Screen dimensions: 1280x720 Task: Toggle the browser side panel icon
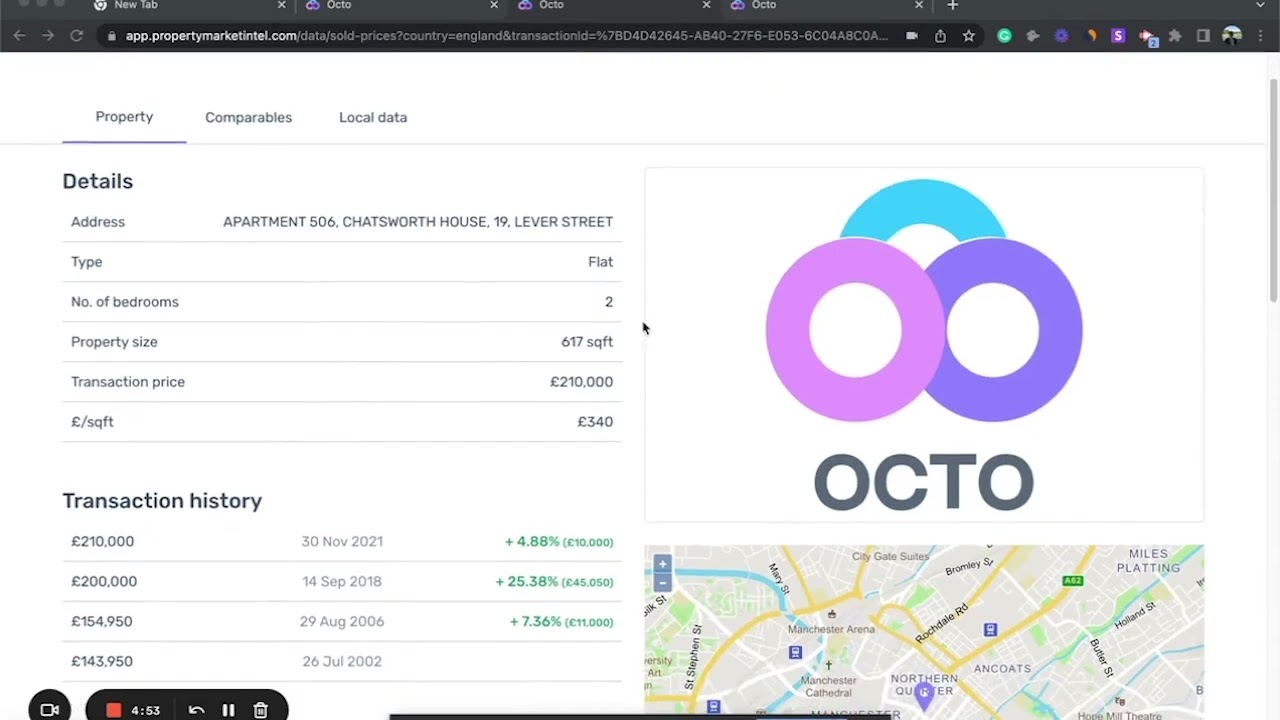(x=1203, y=36)
